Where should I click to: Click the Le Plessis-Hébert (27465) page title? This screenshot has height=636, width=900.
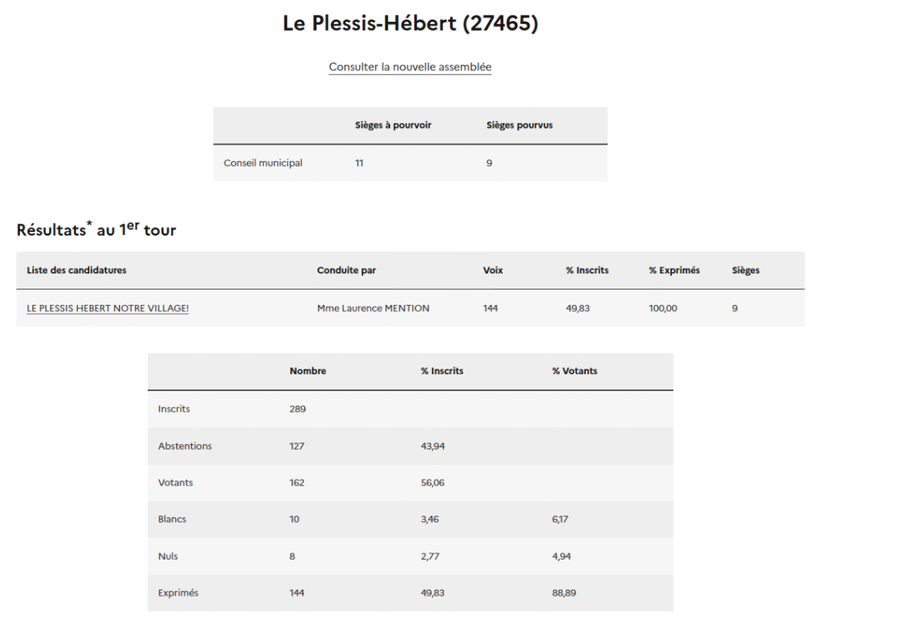coord(410,24)
